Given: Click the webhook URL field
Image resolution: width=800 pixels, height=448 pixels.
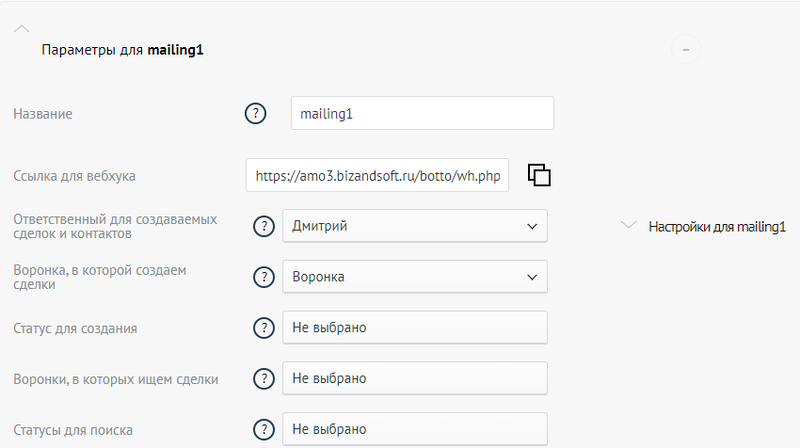Looking at the screenshot, I should [377, 175].
